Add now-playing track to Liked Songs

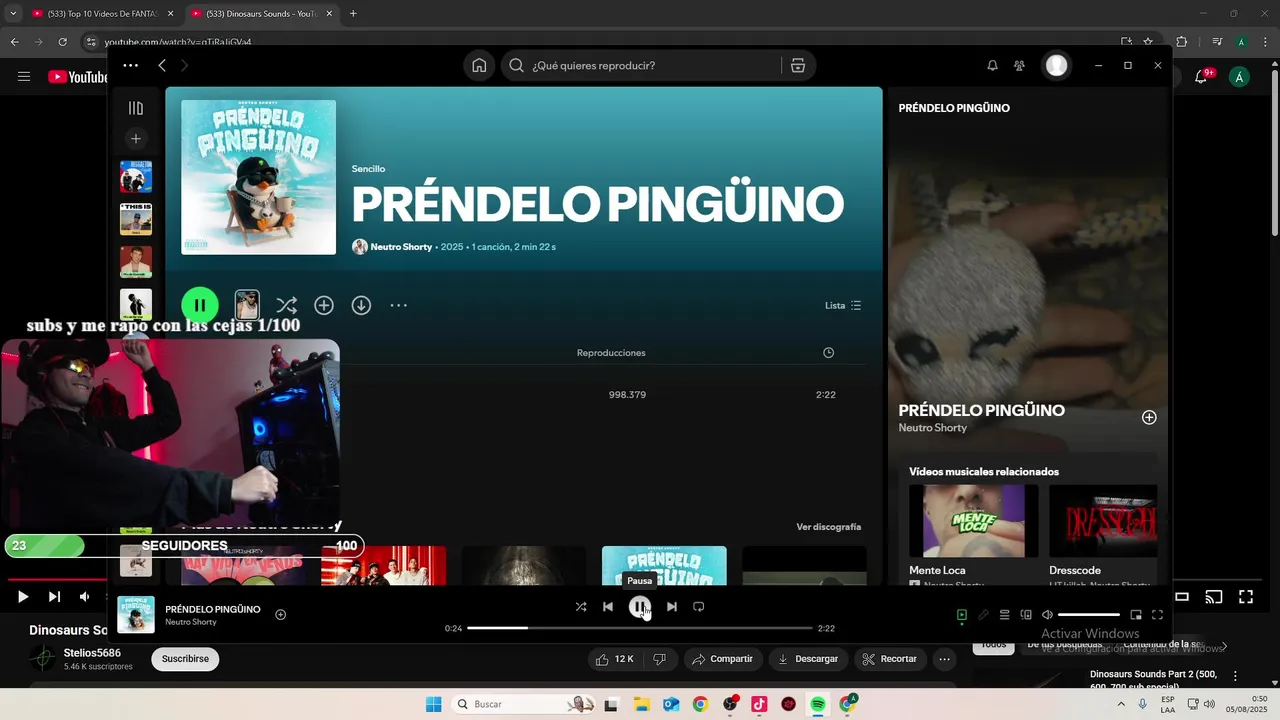[280, 615]
